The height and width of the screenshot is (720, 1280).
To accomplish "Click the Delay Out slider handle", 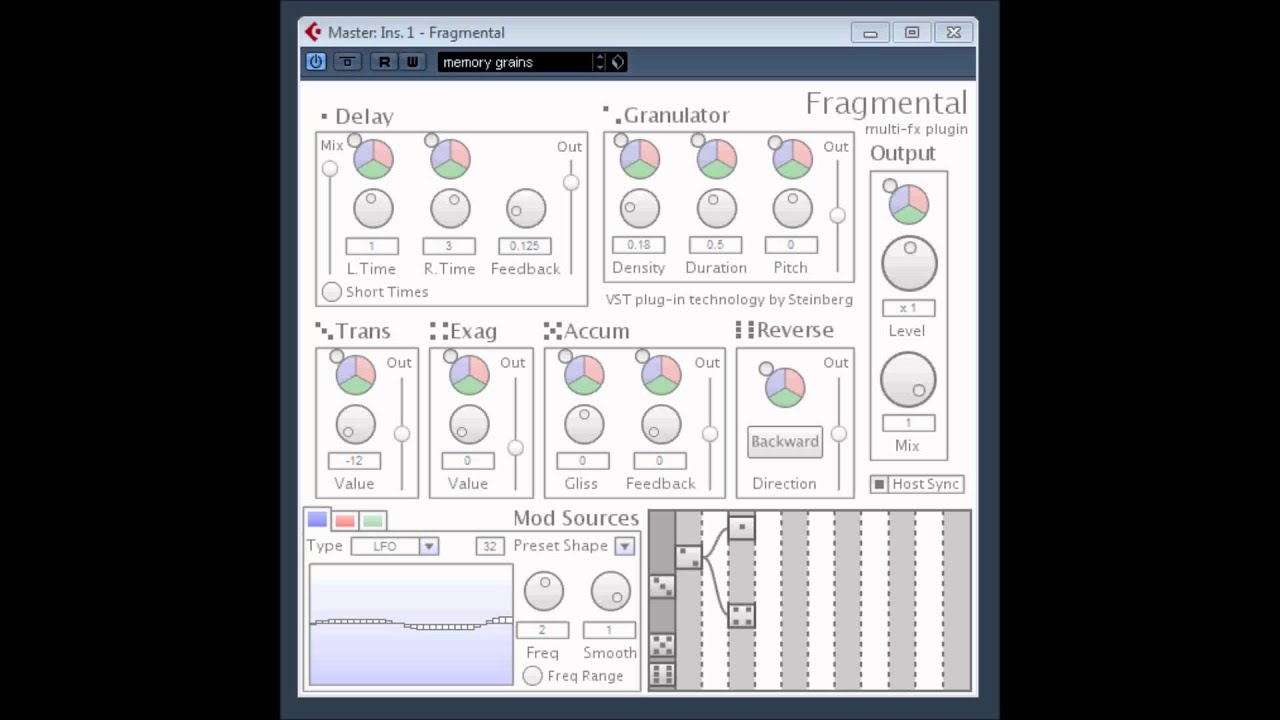I will [x=571, y=182].
